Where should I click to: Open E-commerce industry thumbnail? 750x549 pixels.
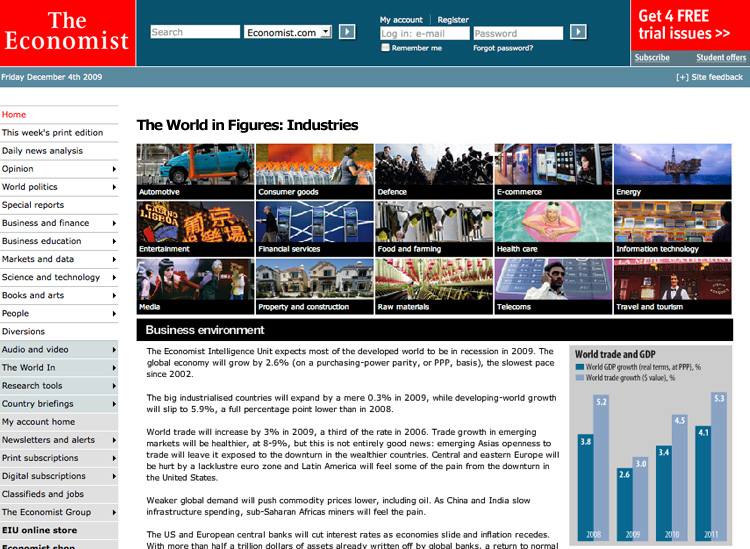(553, 171)
